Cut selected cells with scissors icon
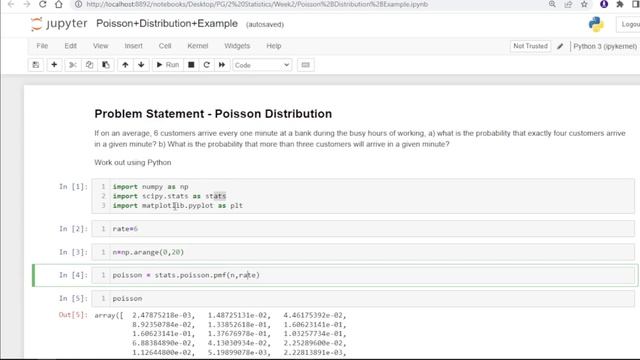The width and height of the screenshot is (640, 360). coord(73,65)
